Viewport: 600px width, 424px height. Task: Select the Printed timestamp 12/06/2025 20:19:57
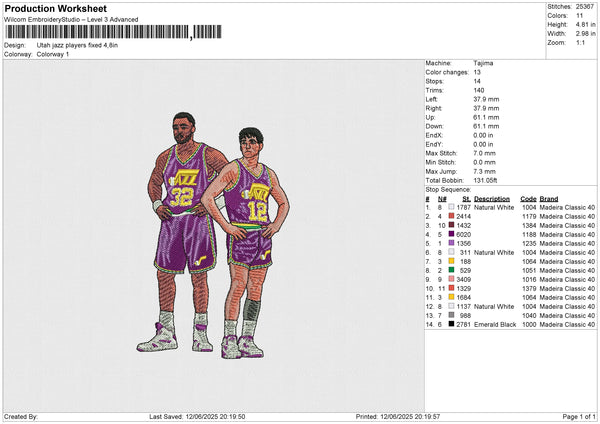(x=410, y=416)
